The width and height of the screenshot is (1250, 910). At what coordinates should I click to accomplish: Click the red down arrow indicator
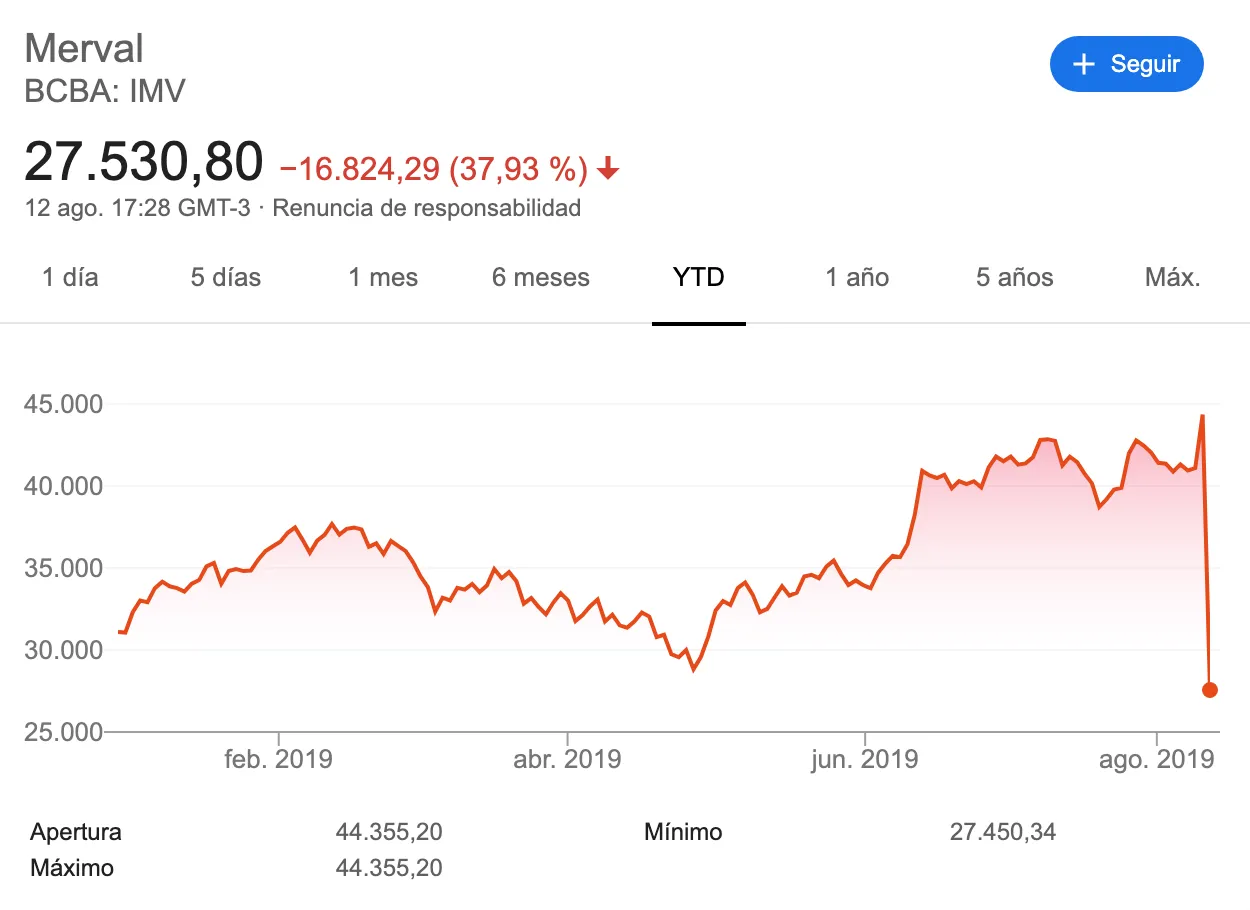coord(607,171)
